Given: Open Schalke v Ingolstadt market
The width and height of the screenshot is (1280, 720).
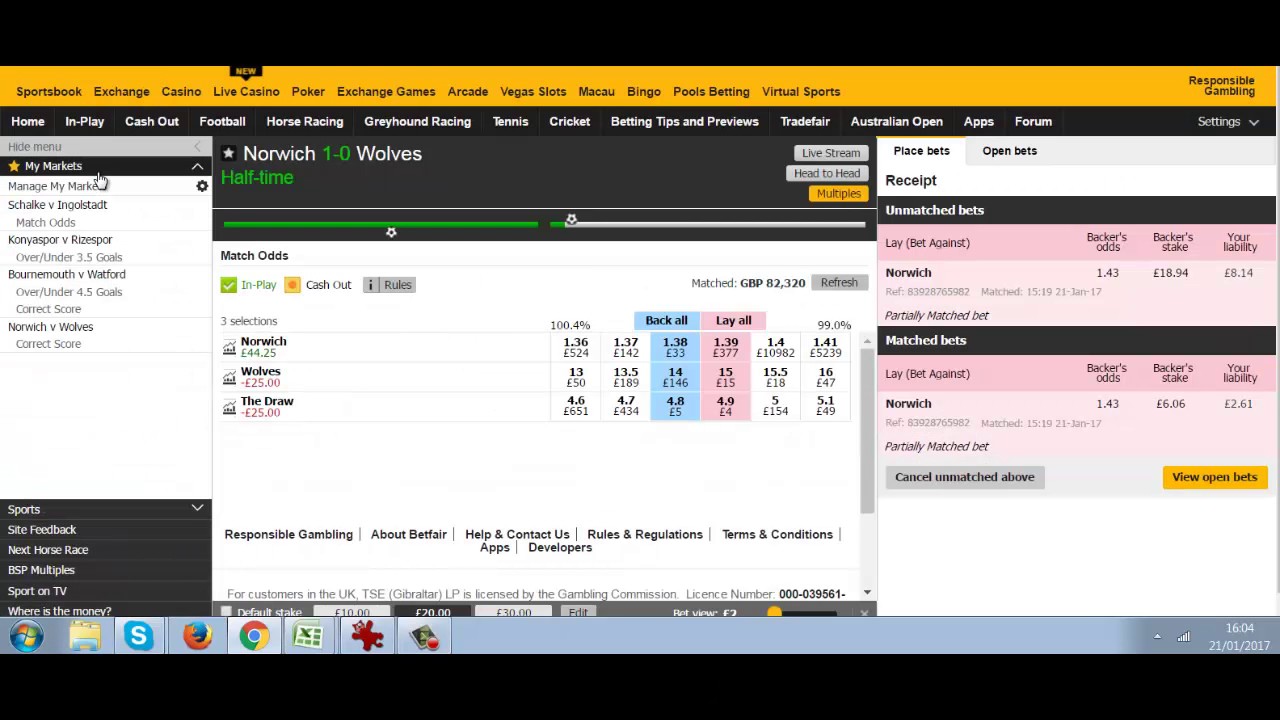Looking at the screenshot, I should [57, 205].
